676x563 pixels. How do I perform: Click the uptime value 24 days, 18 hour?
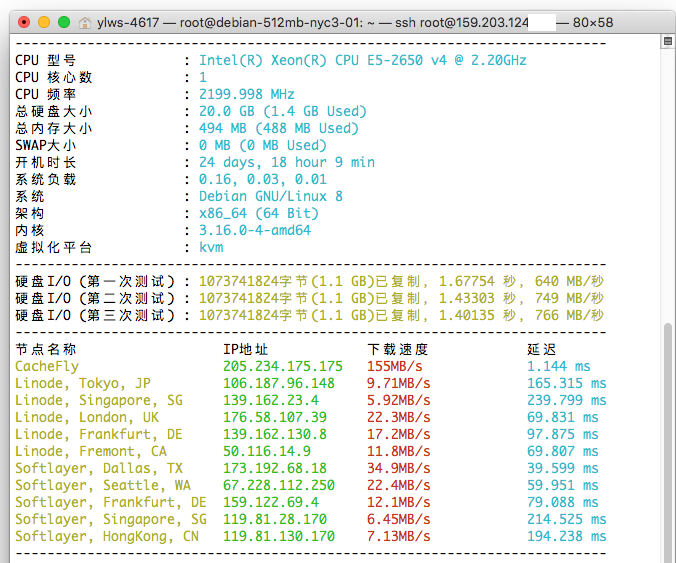286,162
